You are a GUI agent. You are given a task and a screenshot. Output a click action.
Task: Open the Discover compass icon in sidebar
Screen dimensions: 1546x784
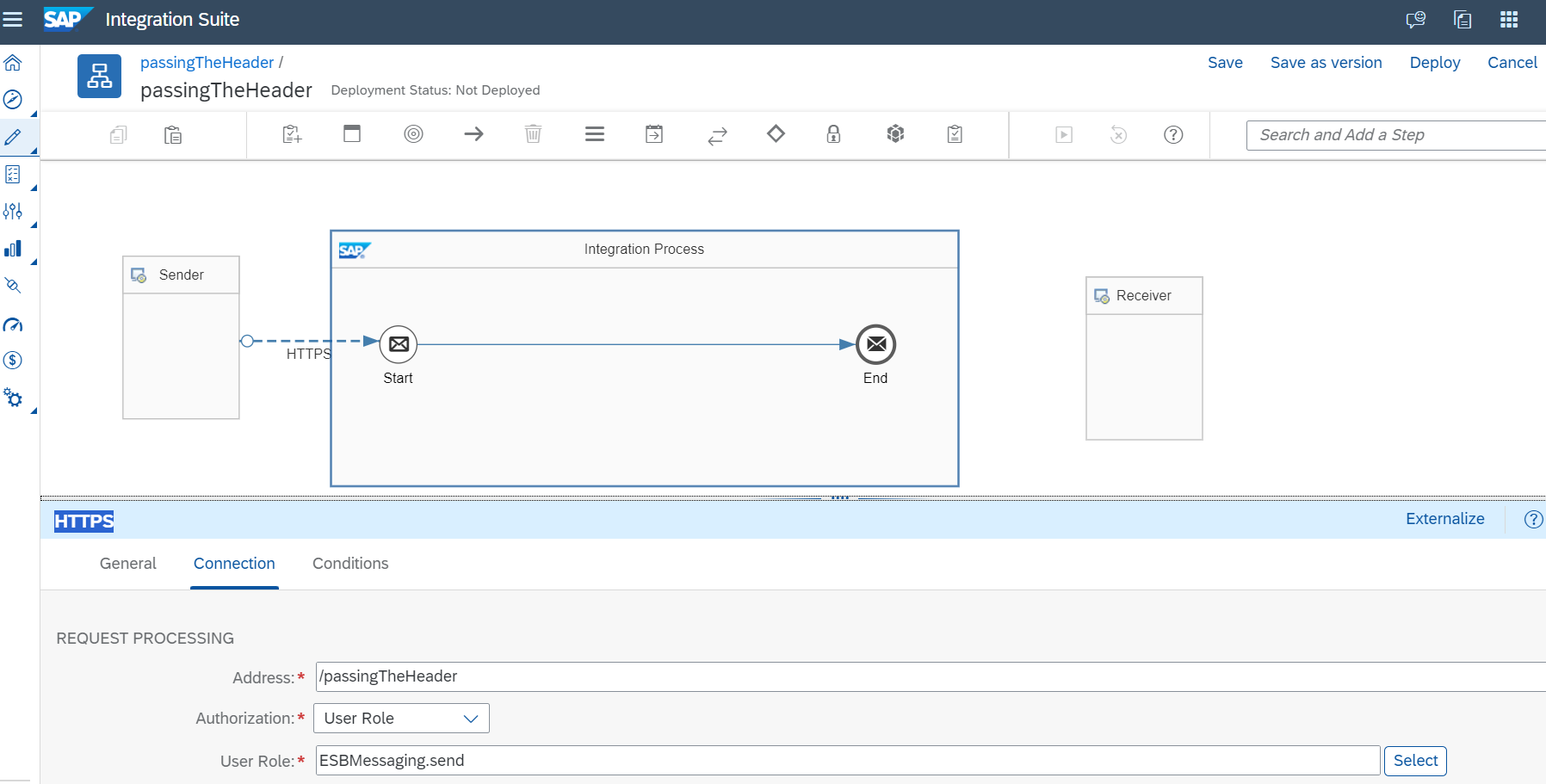click(x=14, y=100)
